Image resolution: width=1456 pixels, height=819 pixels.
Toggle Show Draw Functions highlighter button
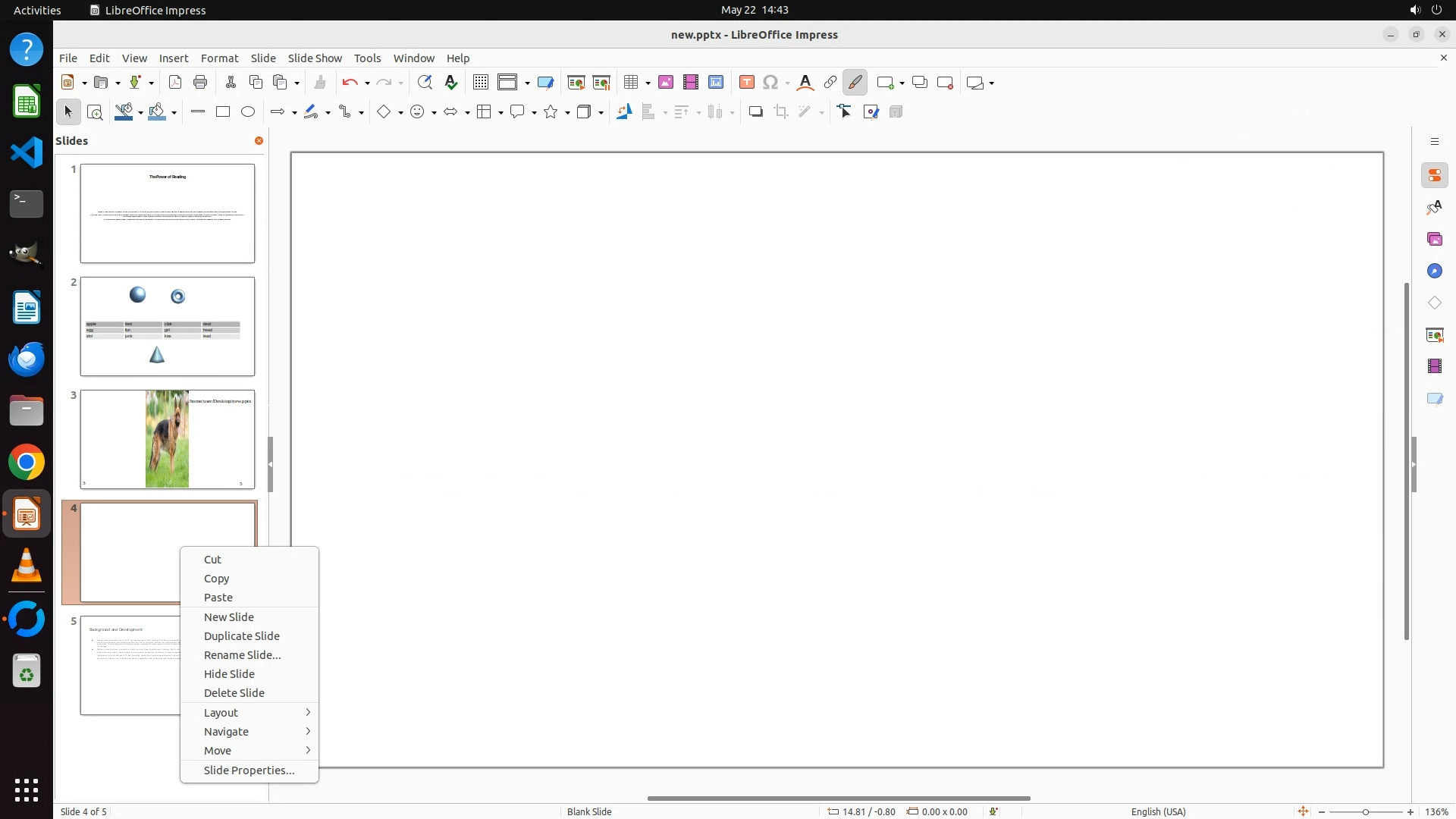pos(855,83)
